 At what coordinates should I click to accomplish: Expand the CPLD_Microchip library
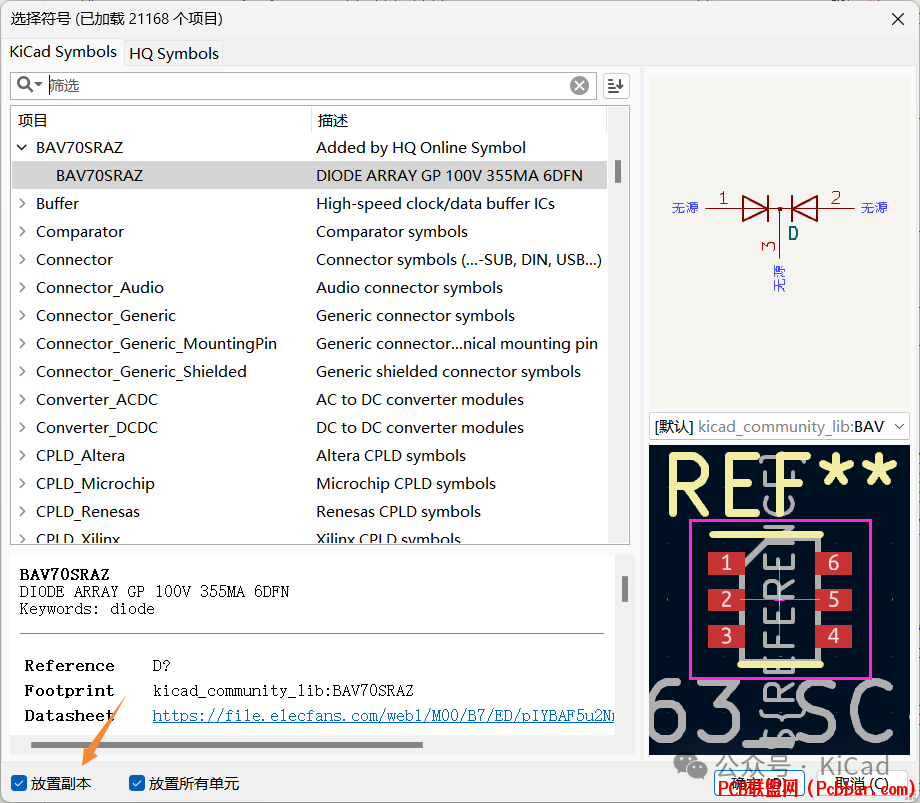(x=22, y=484)
